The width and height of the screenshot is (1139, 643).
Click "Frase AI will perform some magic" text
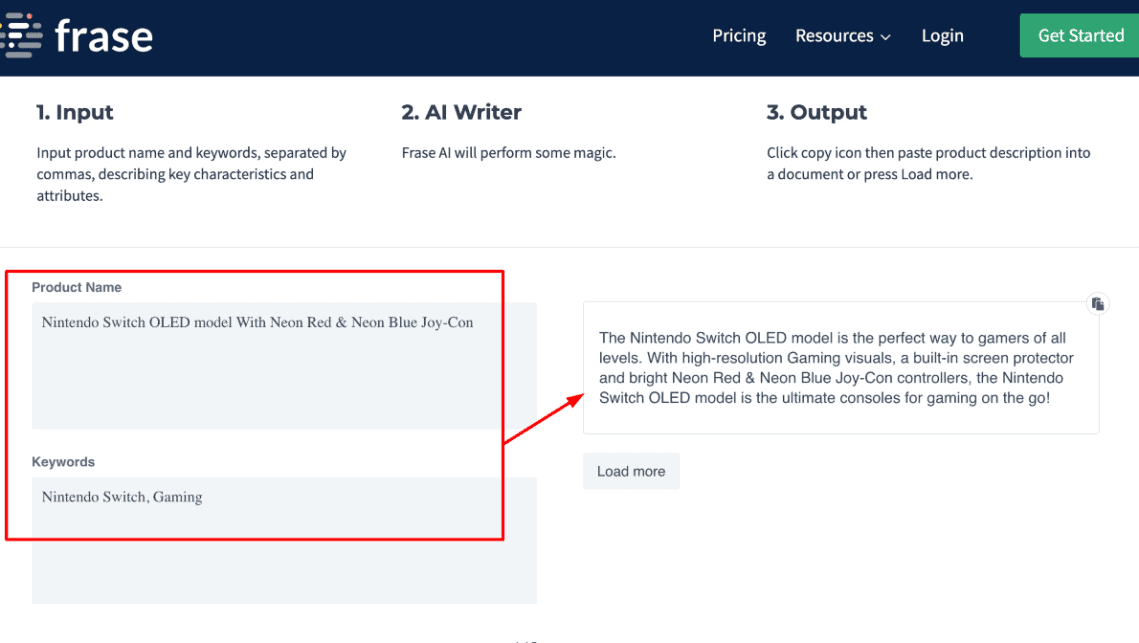click(508, 153)
